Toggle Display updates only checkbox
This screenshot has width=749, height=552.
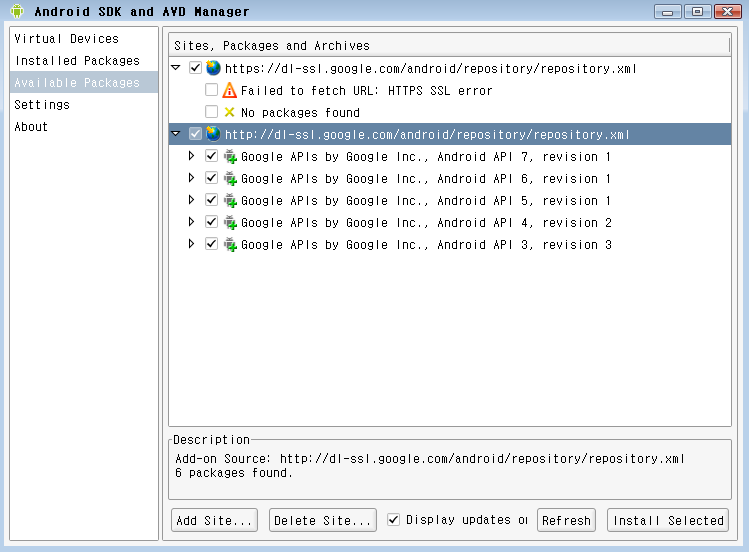[393, 520]
